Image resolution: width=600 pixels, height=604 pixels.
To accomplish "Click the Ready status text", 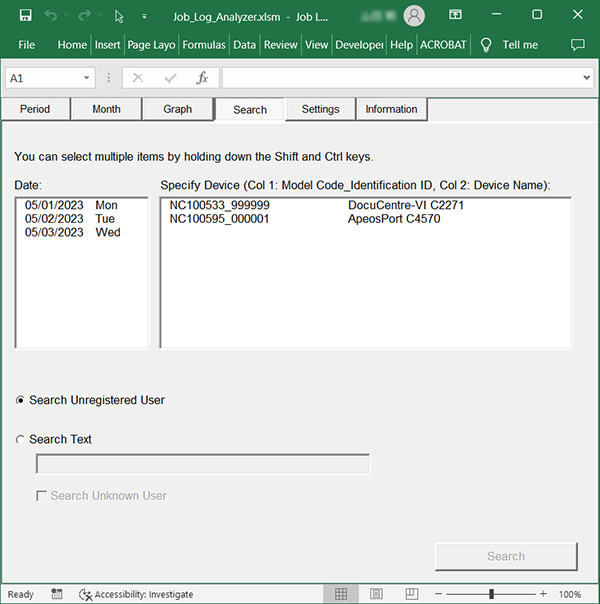I will pos(21,594).
